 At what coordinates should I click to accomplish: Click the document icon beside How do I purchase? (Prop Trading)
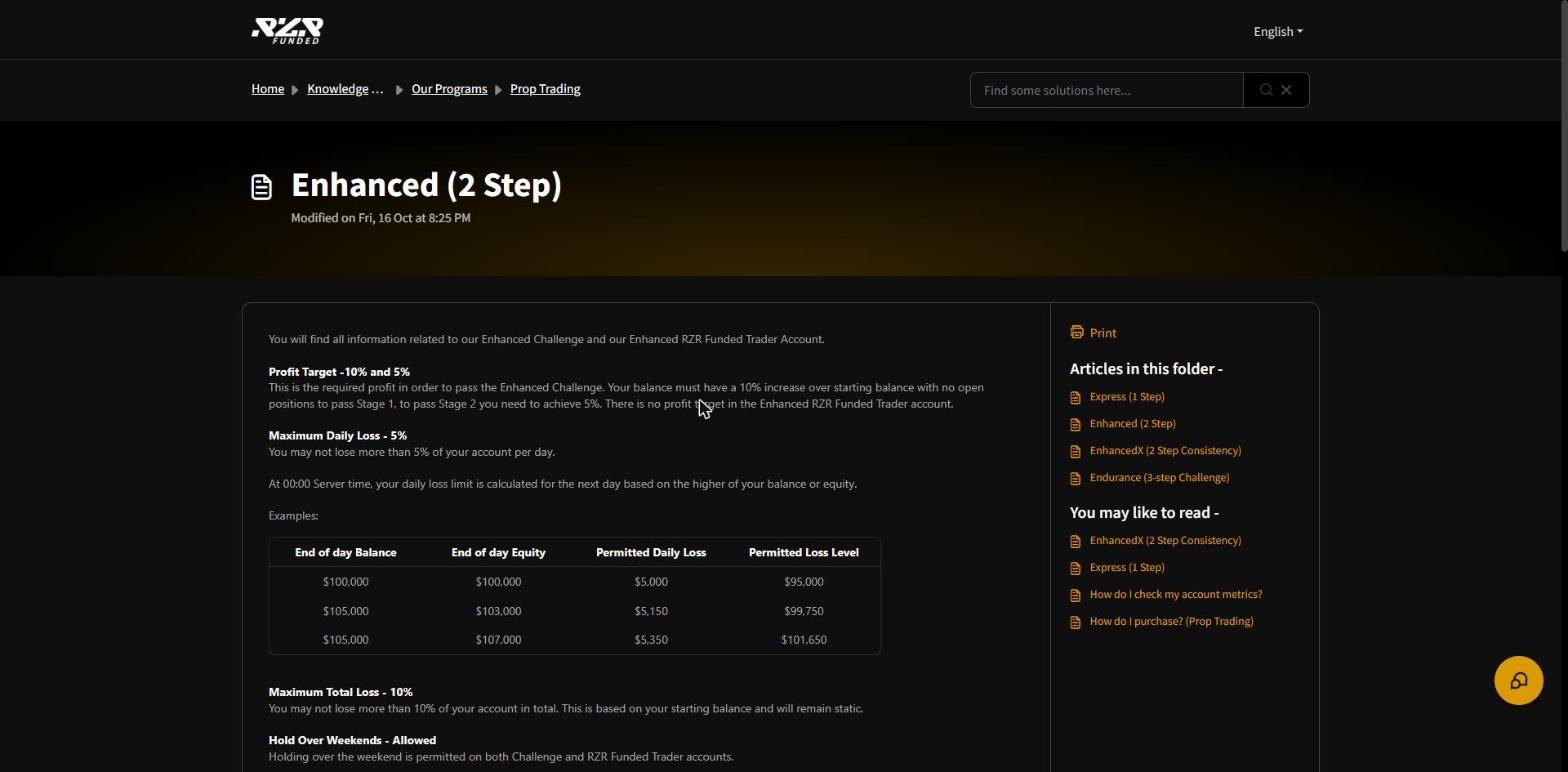pos(1076,622)
